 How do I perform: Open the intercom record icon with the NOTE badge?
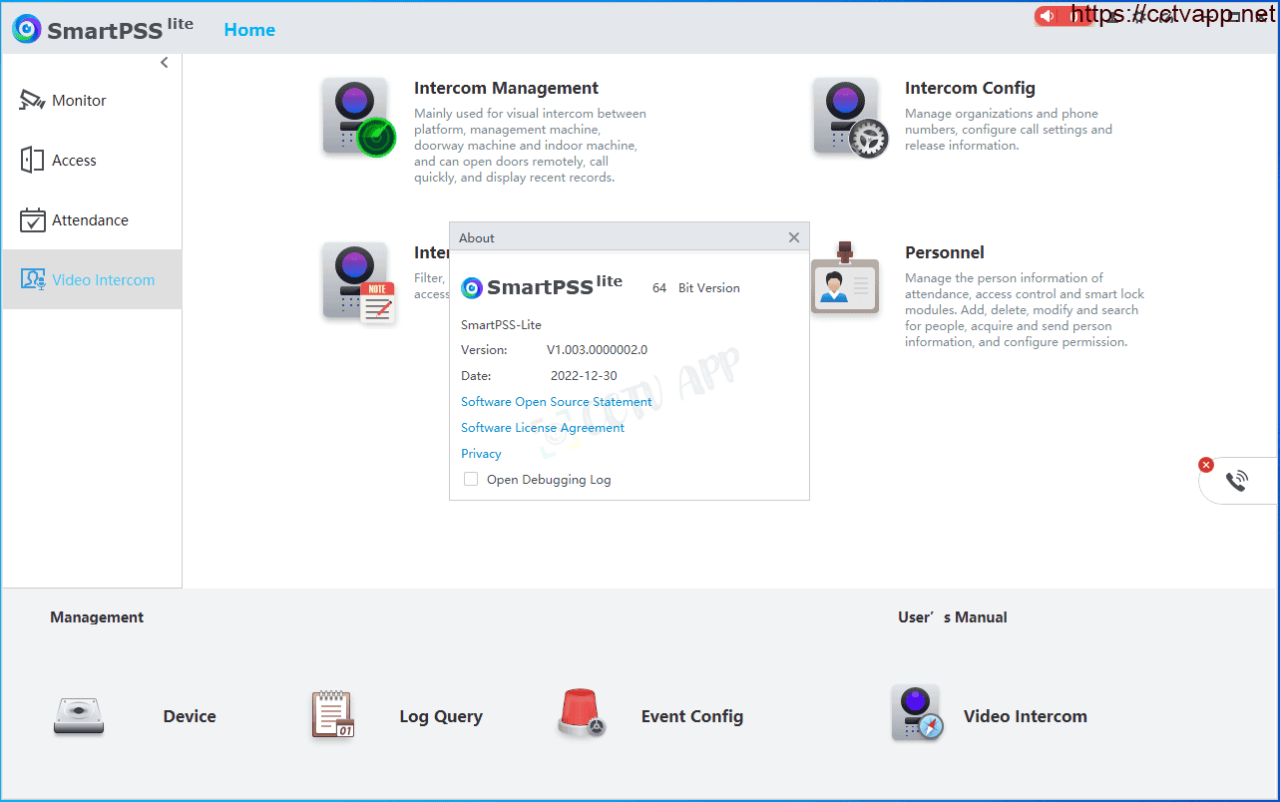[x=359, y=283]
